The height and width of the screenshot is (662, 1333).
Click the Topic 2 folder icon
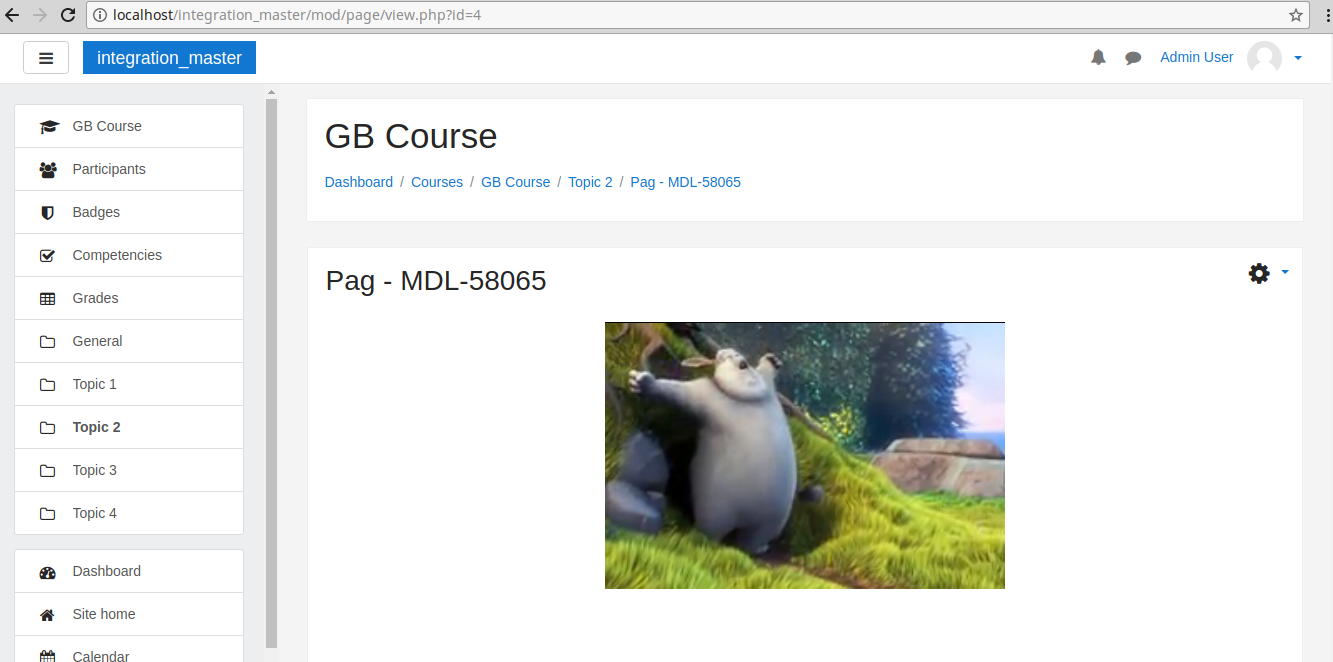(47, 427)
